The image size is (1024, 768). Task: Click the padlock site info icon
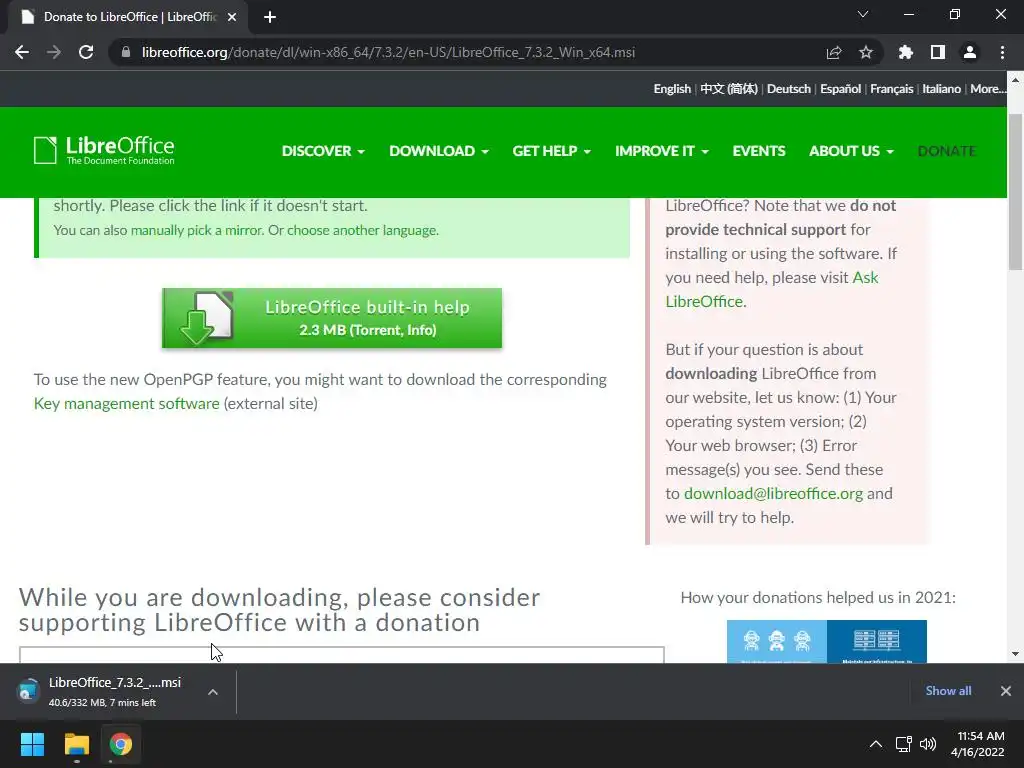(125, 52)
